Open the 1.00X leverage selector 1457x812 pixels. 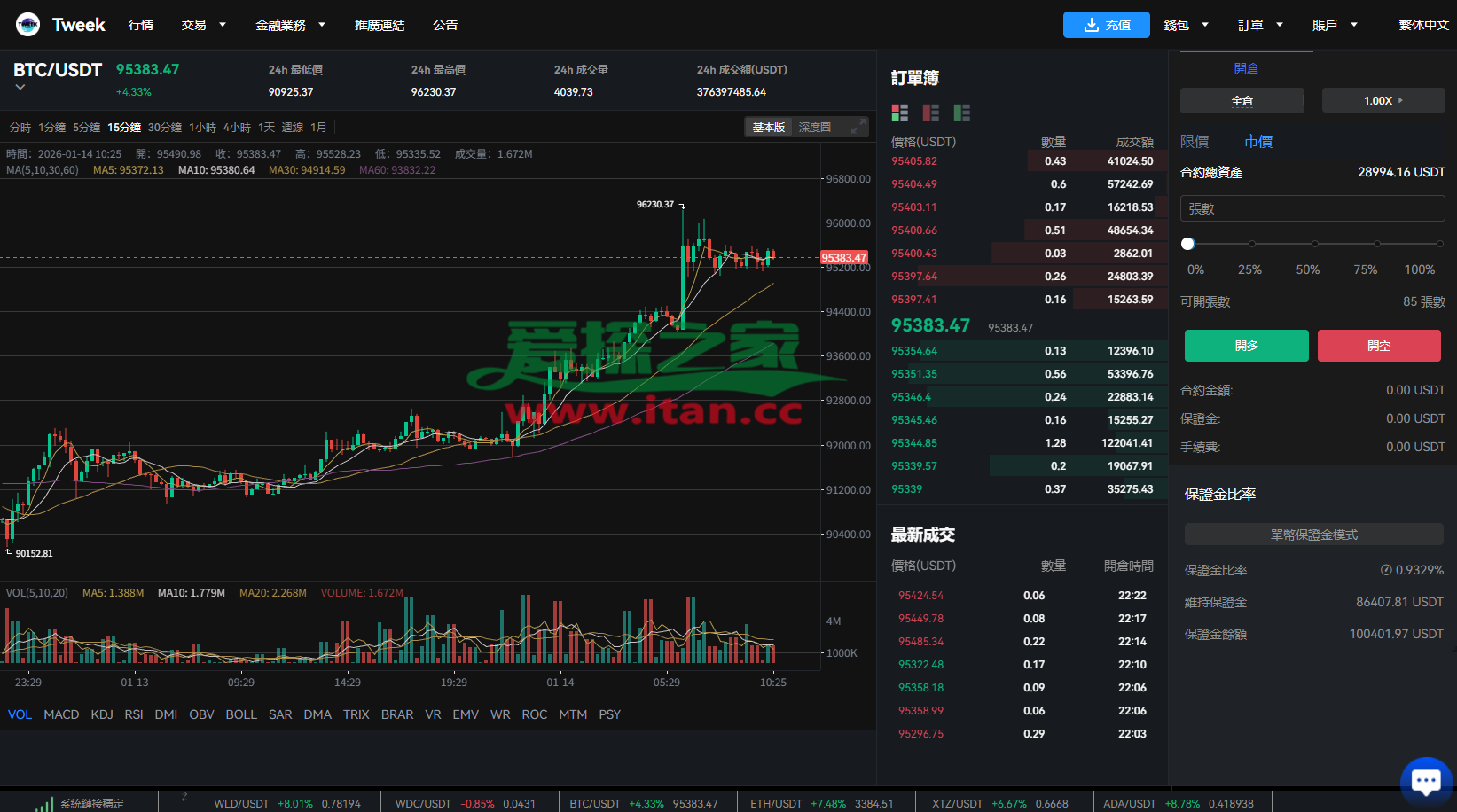(1383, 101)
